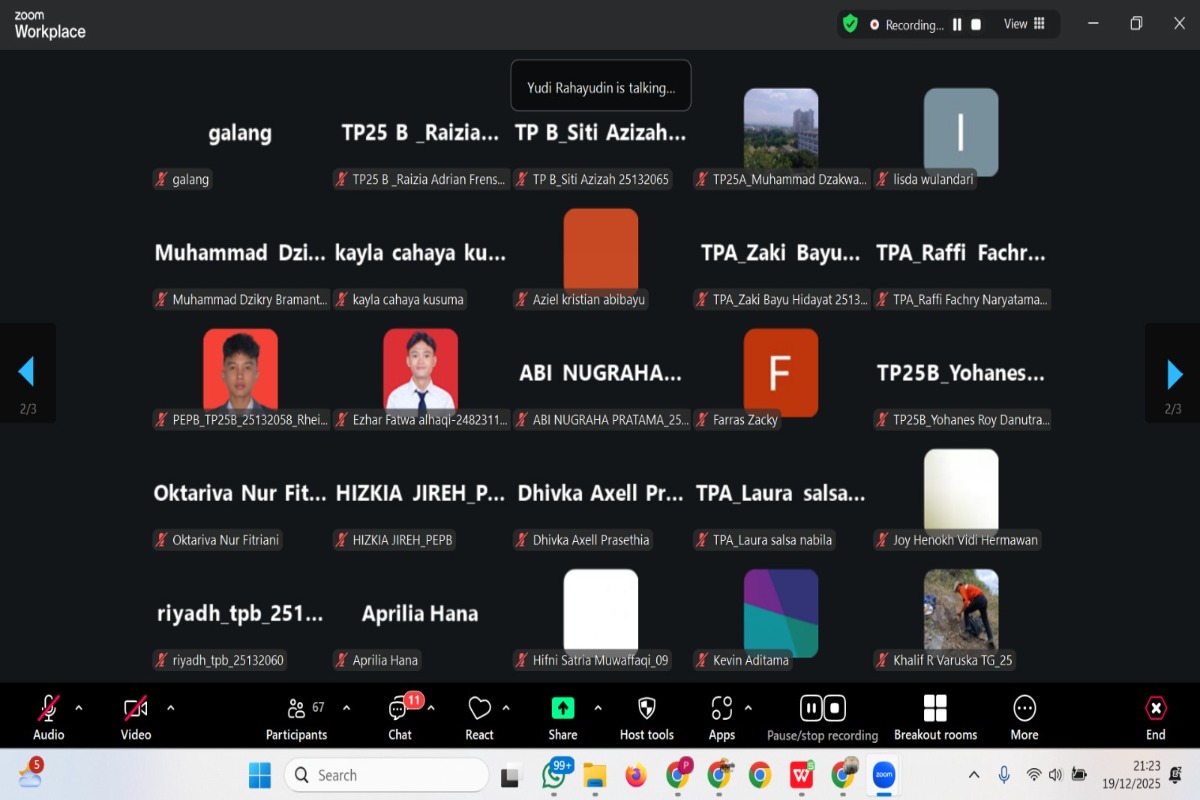1200x800 pixels.
Task: Open the View layout menu
Action: point(1025,24)
